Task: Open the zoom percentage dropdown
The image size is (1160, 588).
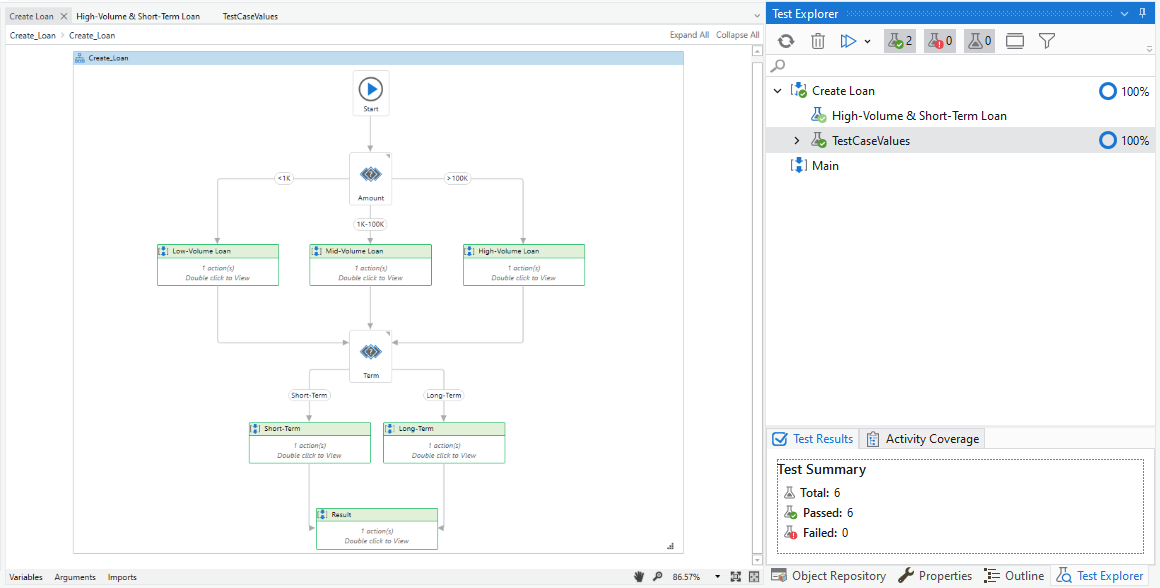Action: click(718, 577)
